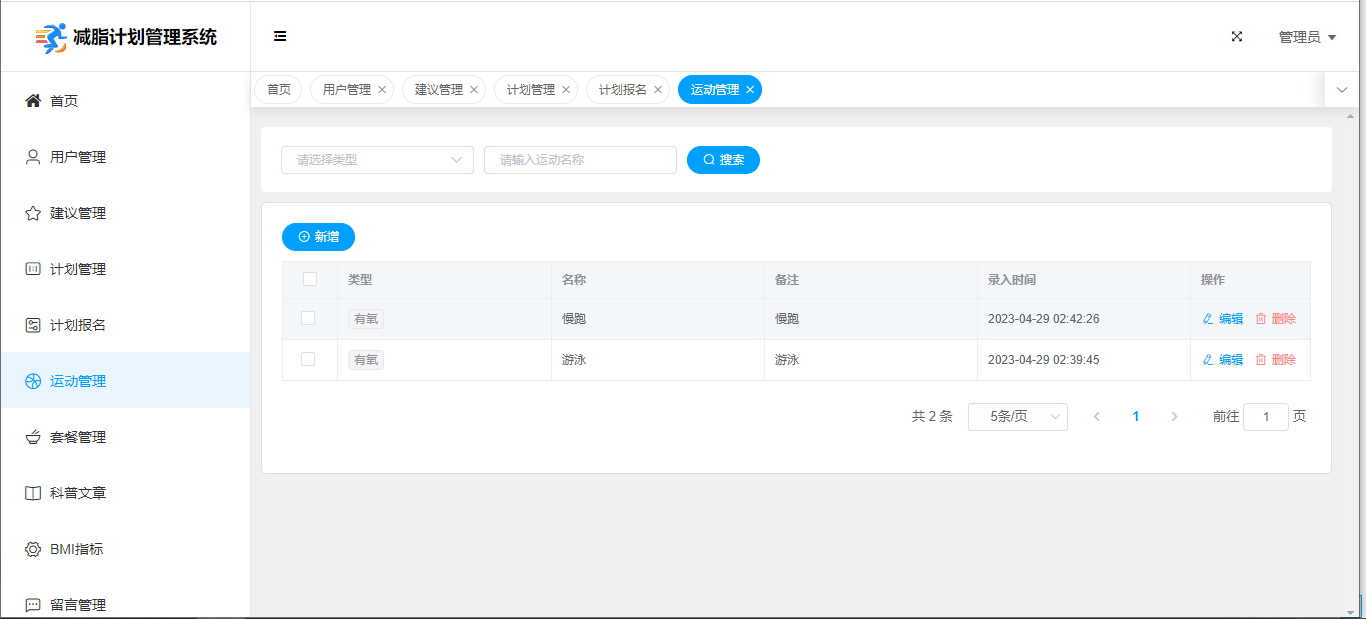The width and height of the screenshot is (1366, 619).
Task: Open 首页 in the sidebar menu
Action: tap(125, 100)
